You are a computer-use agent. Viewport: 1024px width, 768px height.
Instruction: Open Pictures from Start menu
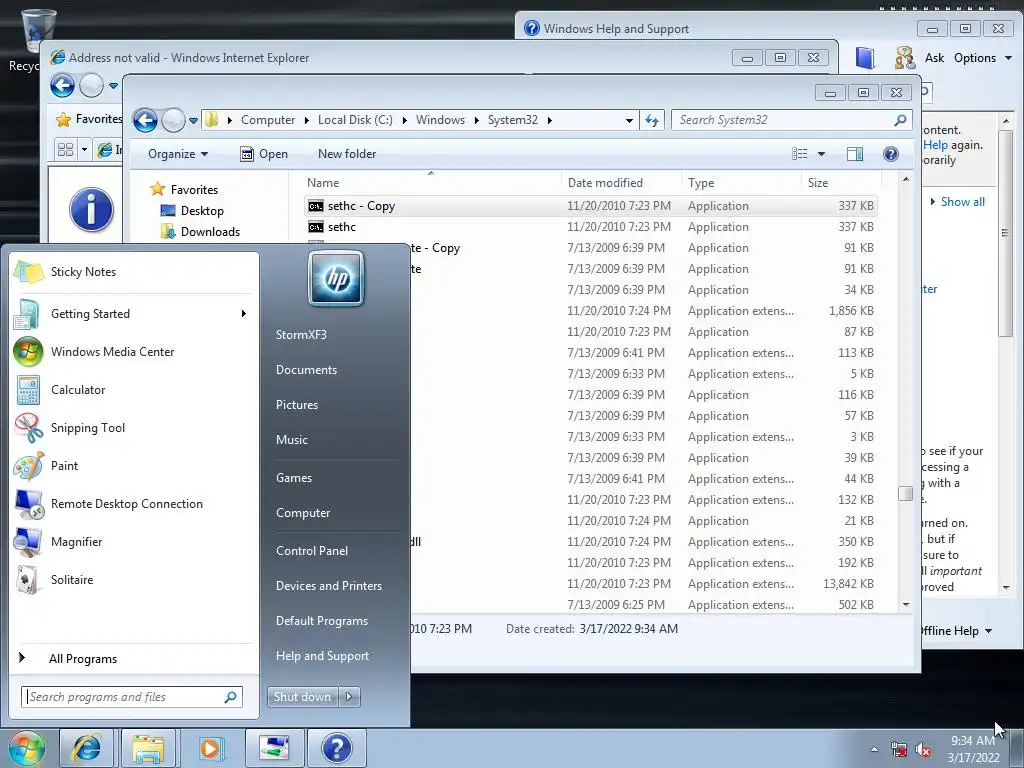click(296, 405)
